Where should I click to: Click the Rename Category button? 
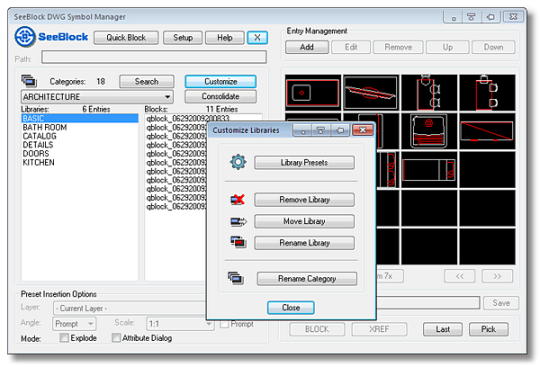click(307, 279)
